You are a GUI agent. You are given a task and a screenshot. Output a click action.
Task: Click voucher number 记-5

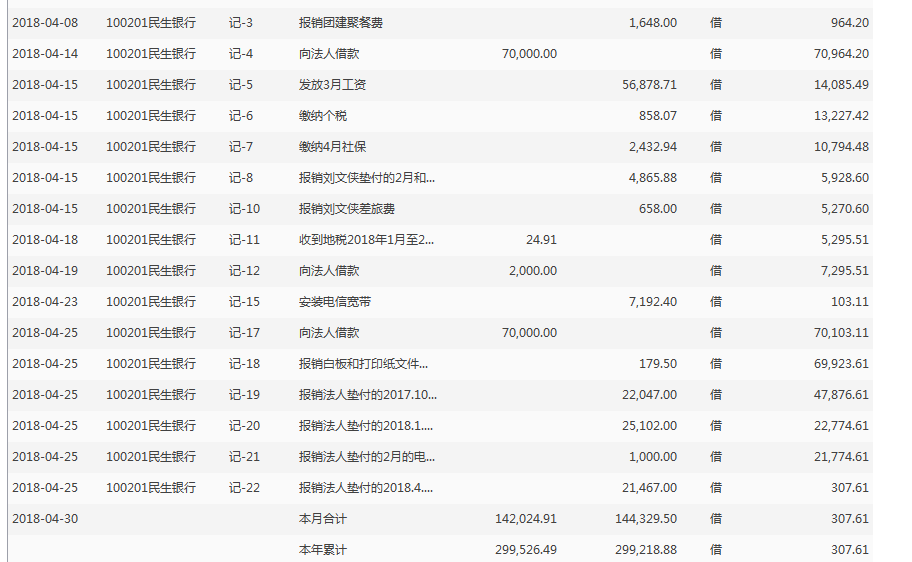(241, 85)
